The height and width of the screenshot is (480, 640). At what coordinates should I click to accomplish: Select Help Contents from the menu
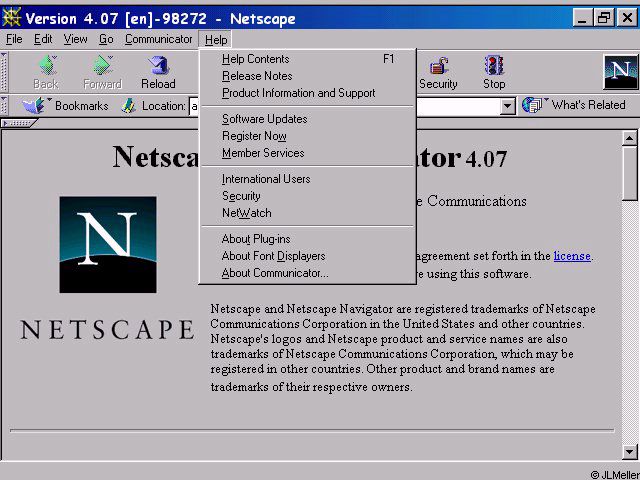pos(308,59)
